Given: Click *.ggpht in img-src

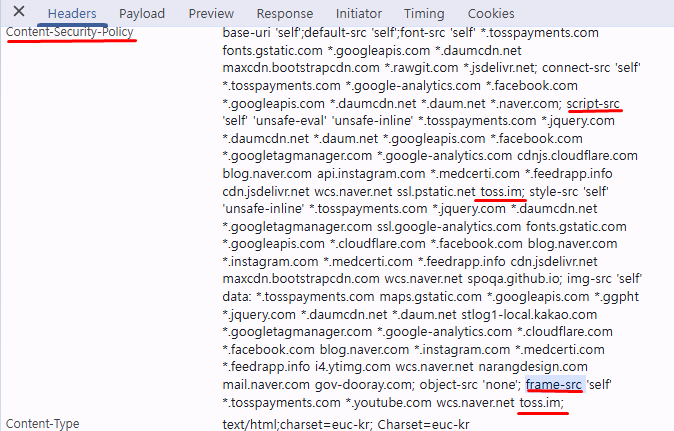Looking at the screenshot, I should (x=616, y=297).
